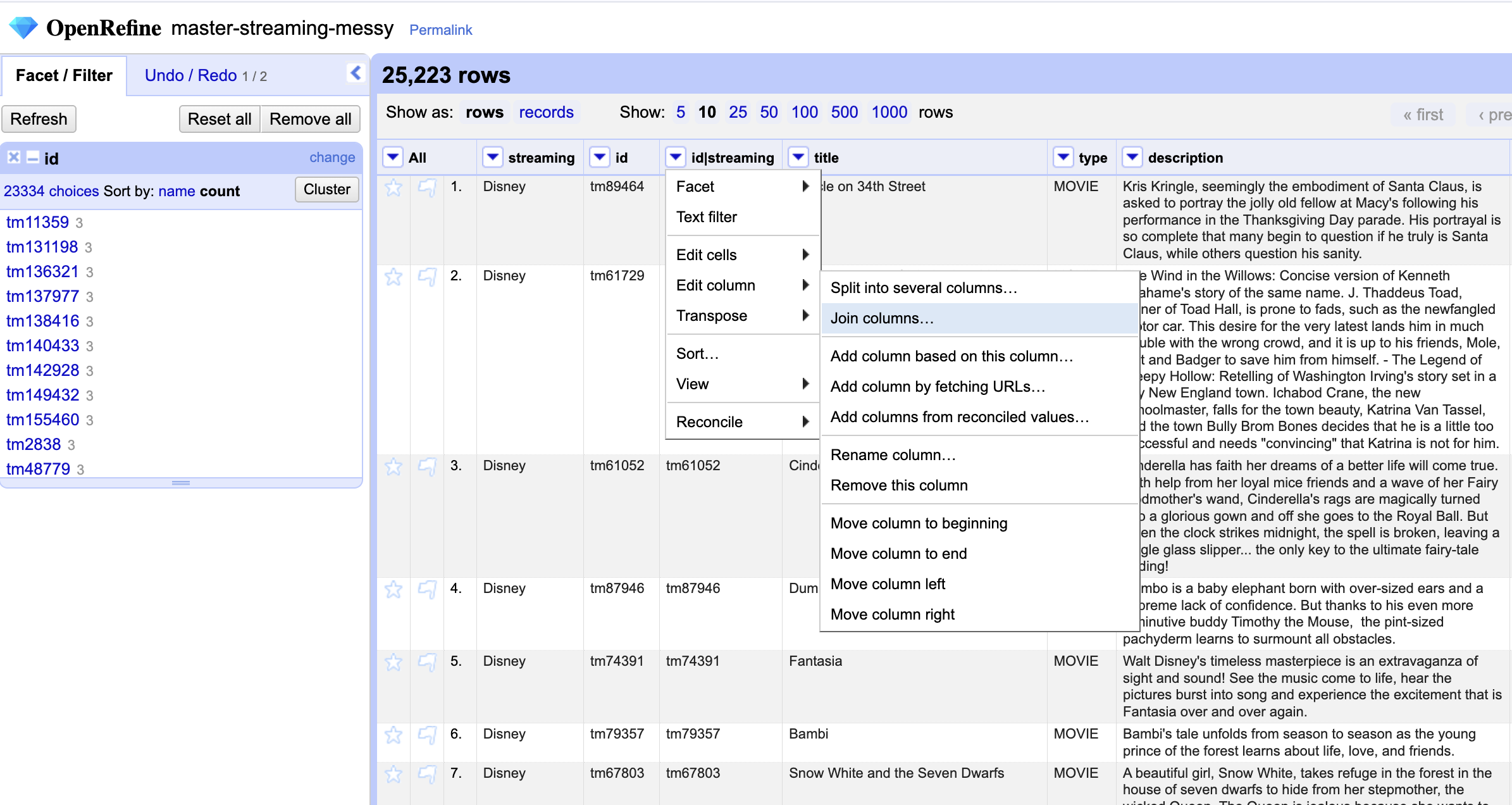This screenshot has width=1512, height=805.
Task: Open the type column dropdown menu
Action: point(1063,157)
